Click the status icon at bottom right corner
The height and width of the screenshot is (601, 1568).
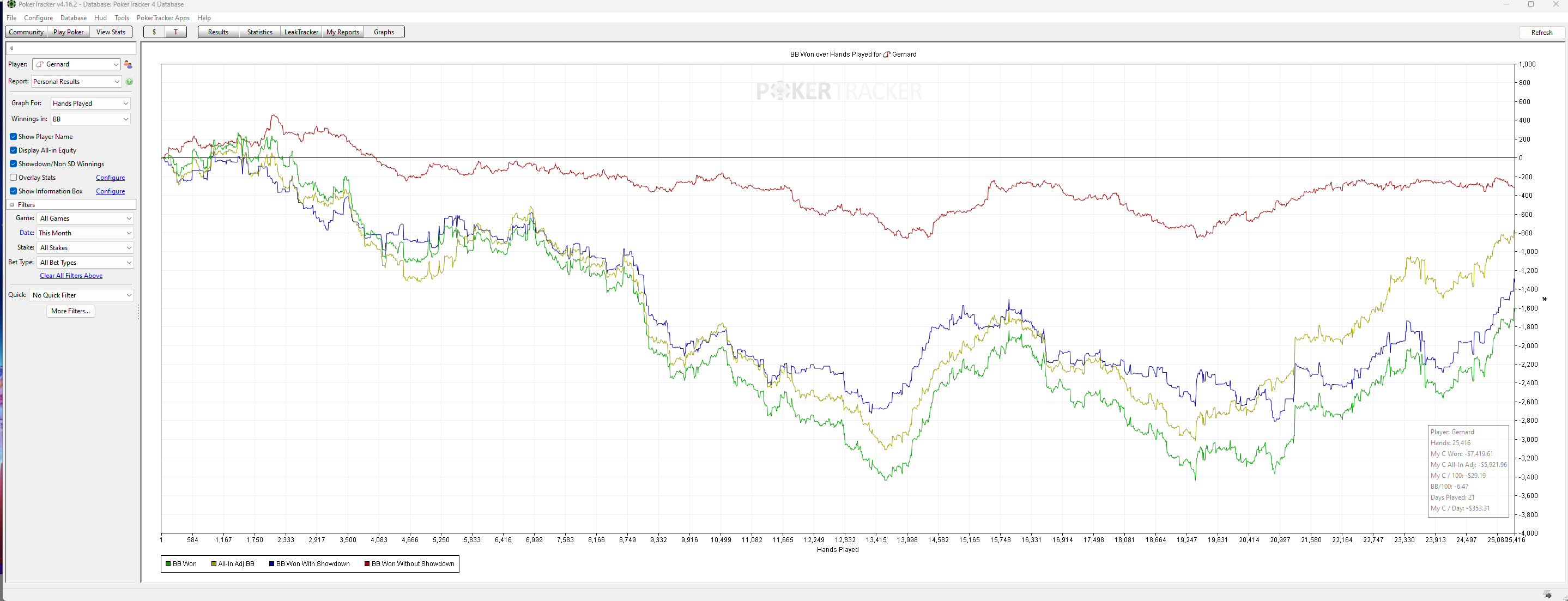[x=1548, y=594]
